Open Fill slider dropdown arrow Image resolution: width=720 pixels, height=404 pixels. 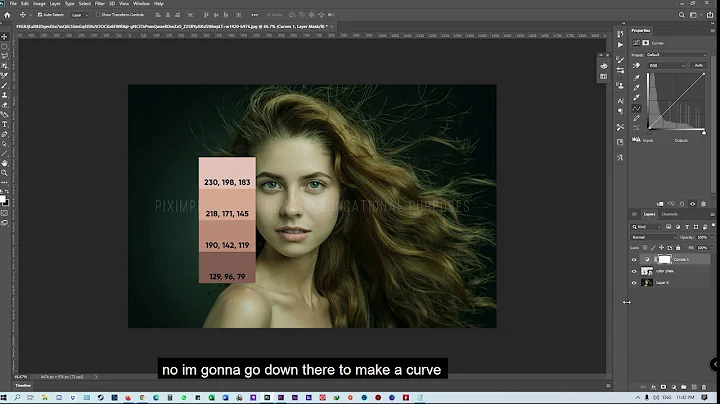712,248
